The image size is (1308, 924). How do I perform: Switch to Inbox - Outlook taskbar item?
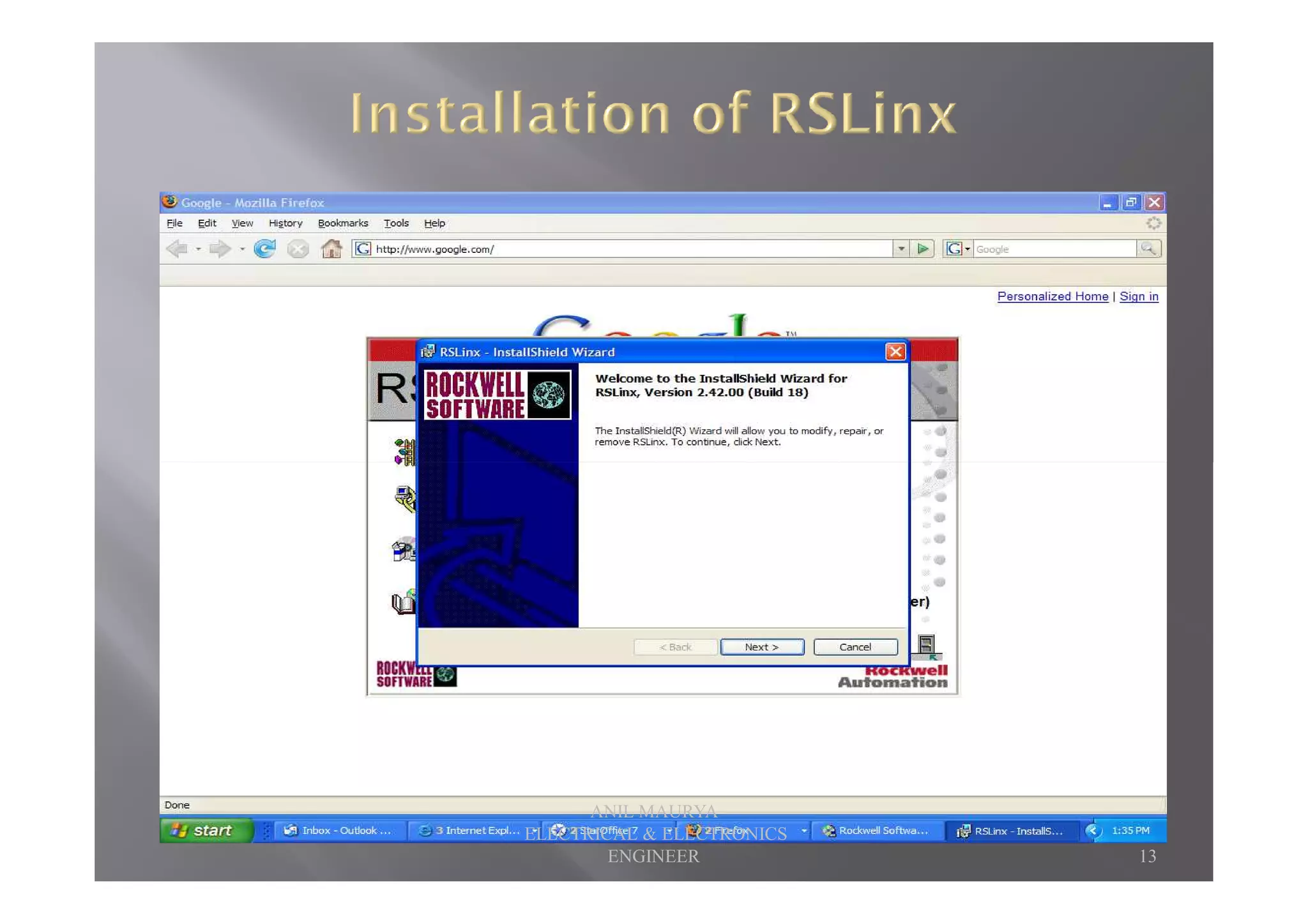pyautogui.click(x=338, y=831)
